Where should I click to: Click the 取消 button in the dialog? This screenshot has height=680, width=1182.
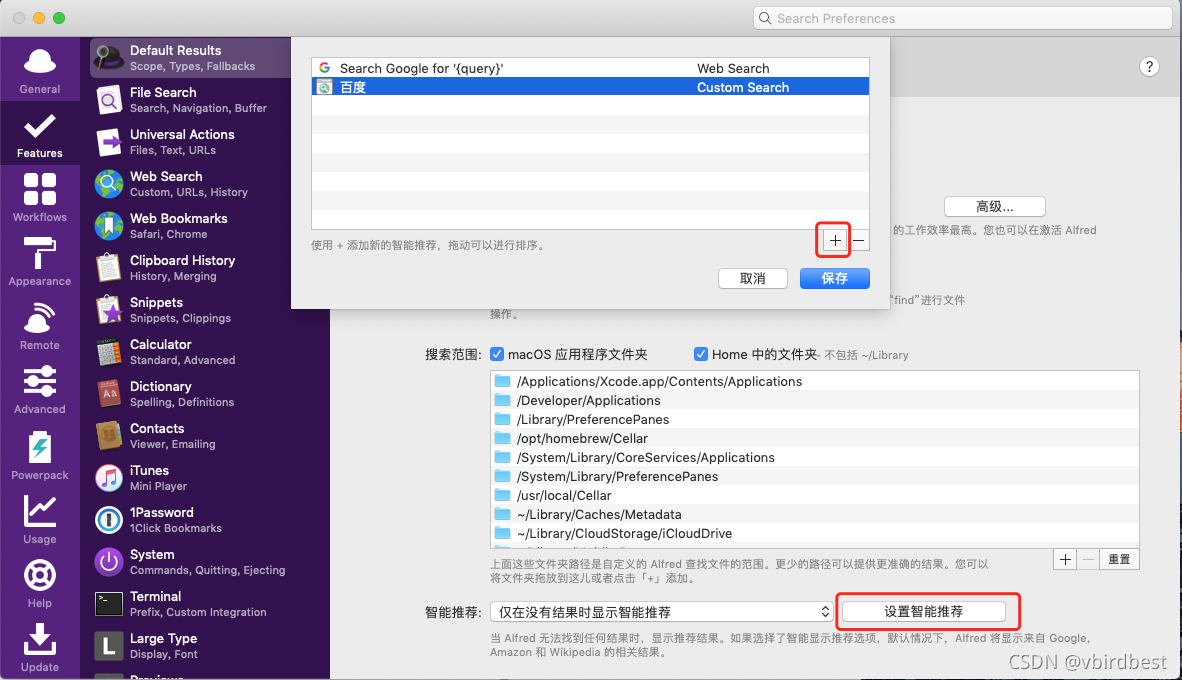coord(752,278)
